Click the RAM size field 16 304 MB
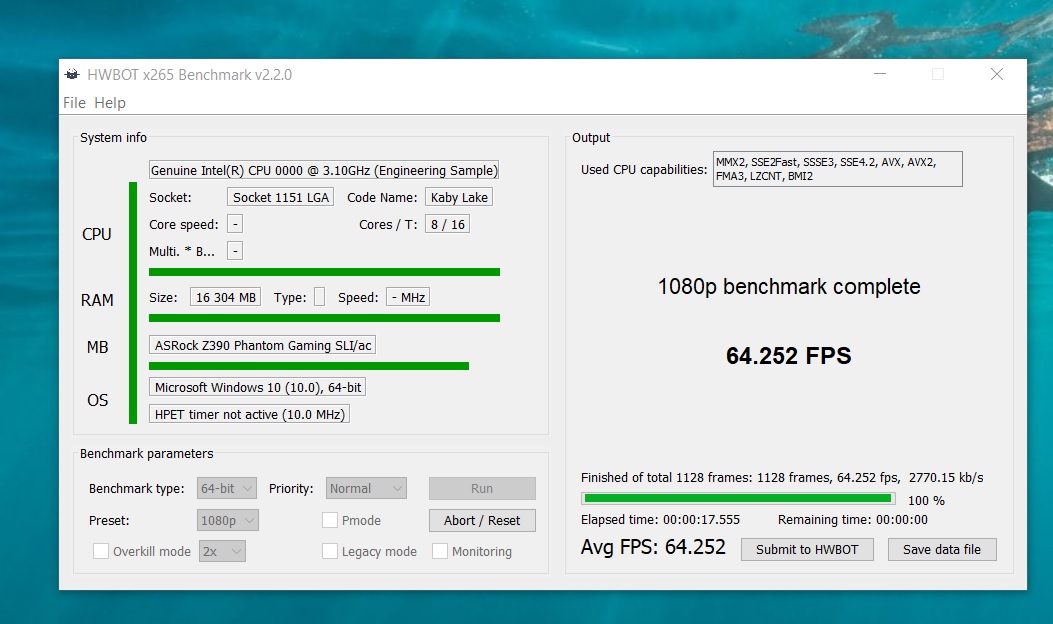 [x=226, y=298]
